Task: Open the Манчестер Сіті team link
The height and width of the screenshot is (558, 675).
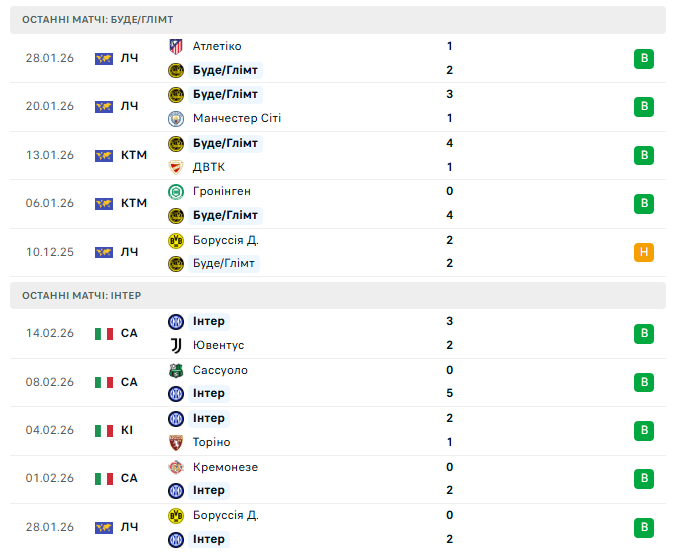Action: point(236,118)
